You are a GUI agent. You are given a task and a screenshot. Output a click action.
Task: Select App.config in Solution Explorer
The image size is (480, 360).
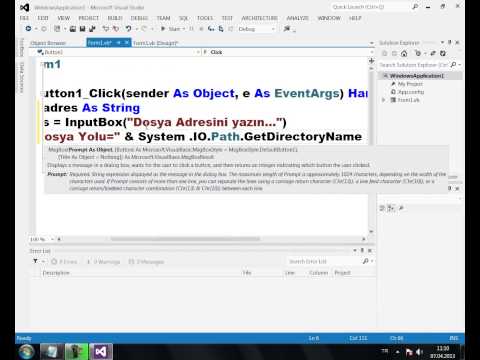pyautogui.click(x=411, y=92)
